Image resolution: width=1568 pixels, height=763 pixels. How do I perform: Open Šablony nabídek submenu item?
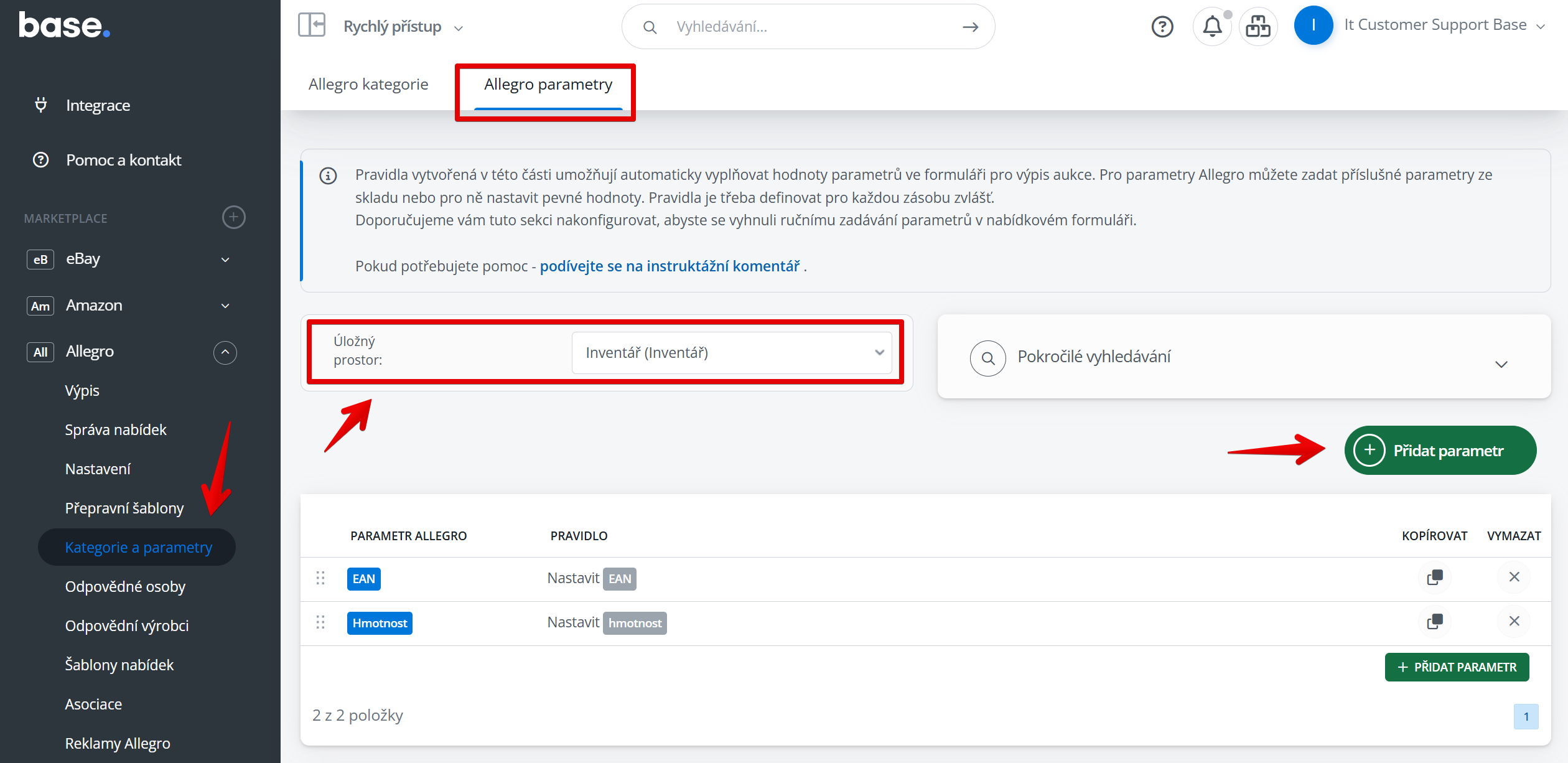[x=119, y=665]
